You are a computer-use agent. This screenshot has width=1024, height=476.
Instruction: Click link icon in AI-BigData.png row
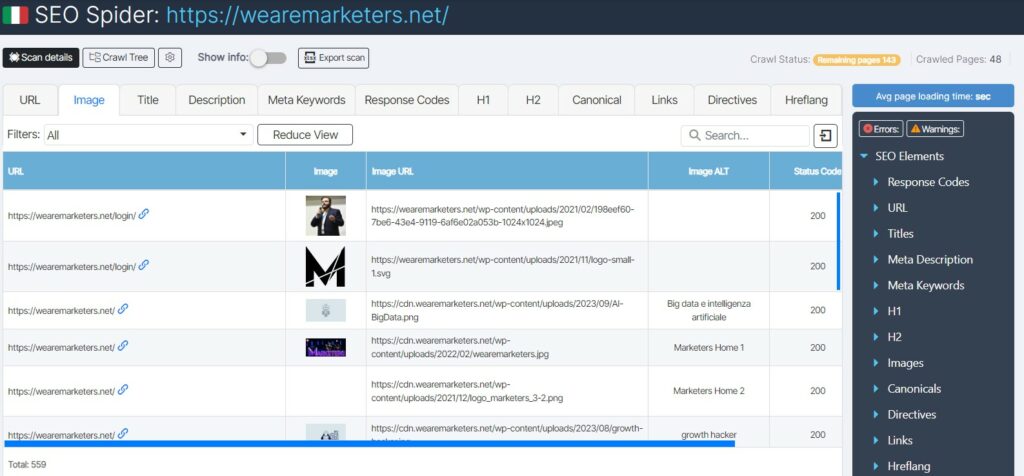pyautogui.click(x=123, y=309)
